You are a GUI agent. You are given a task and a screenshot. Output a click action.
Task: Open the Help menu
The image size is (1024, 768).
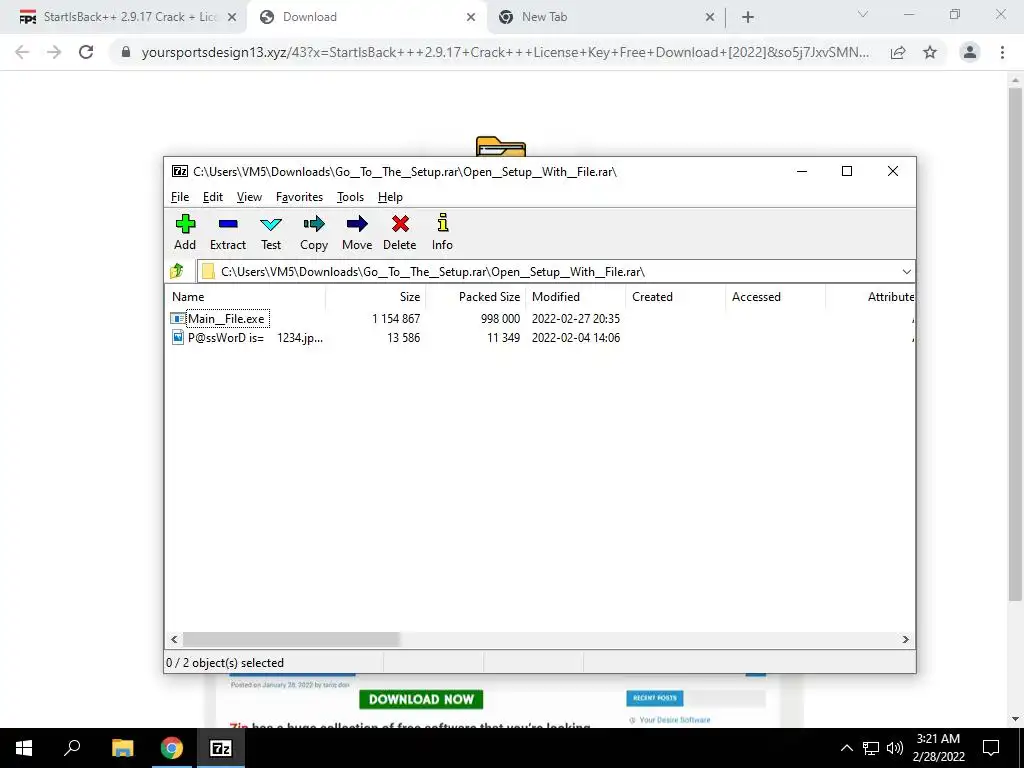390,197
